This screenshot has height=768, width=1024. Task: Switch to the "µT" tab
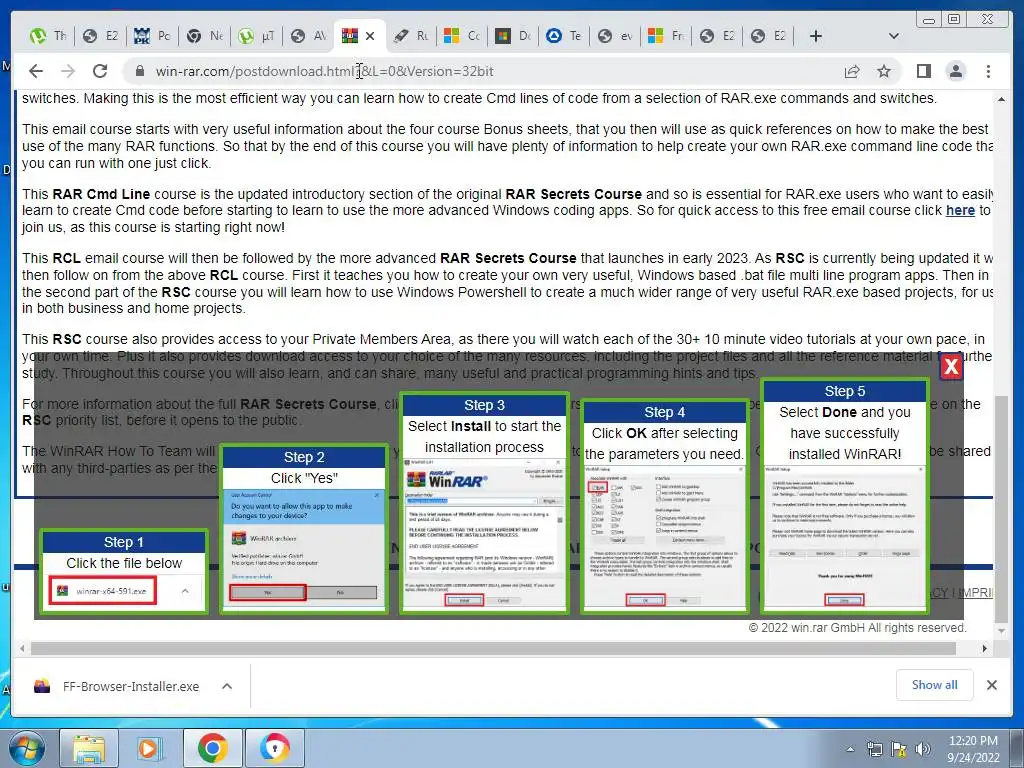[x=257, y=36]
